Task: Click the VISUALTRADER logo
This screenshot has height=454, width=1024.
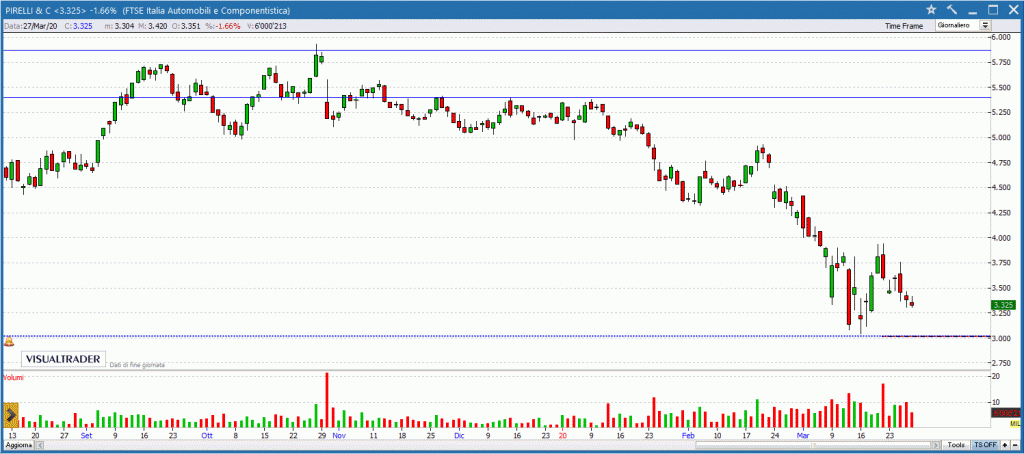Action: point(62,359)
